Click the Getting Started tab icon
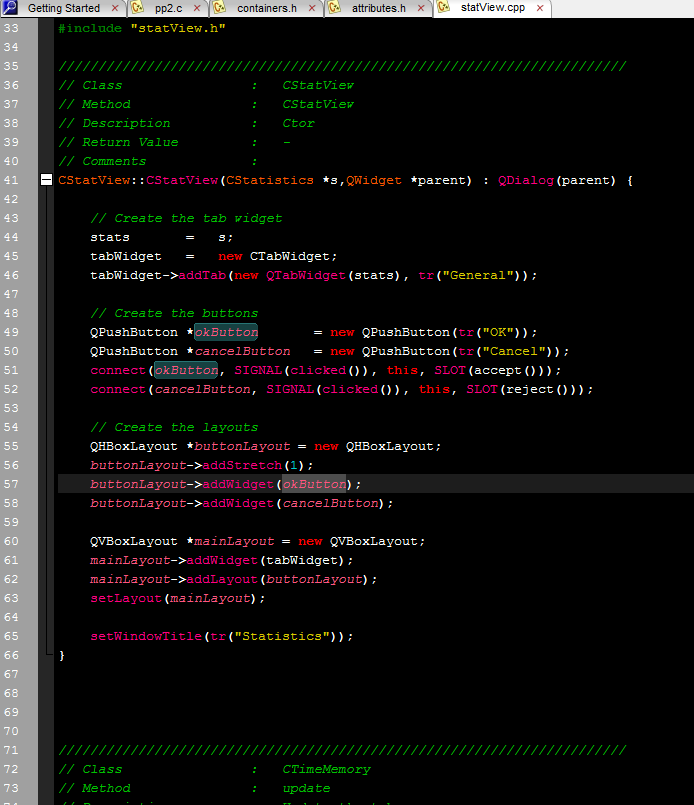 point(12,8)
